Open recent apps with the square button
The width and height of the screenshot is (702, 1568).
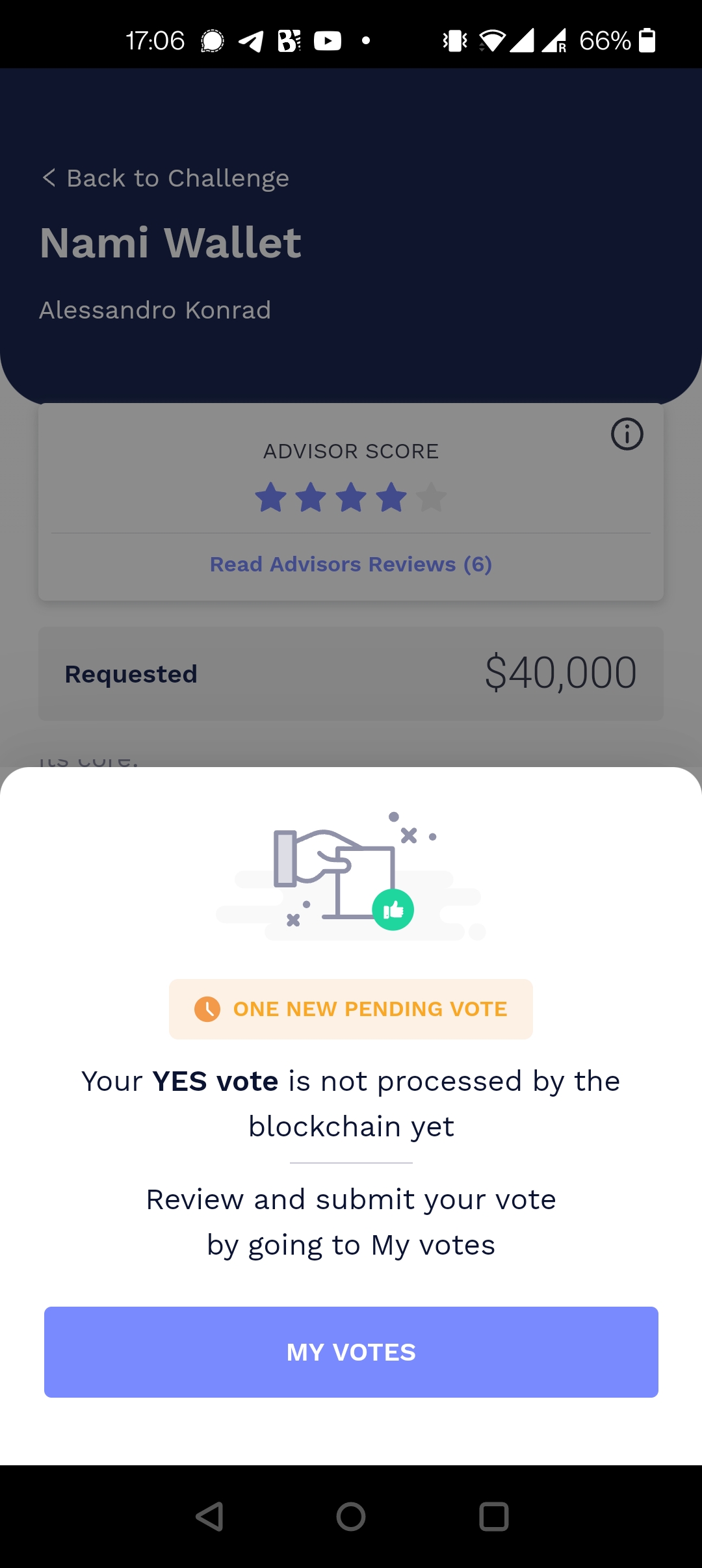(493, 1517)
